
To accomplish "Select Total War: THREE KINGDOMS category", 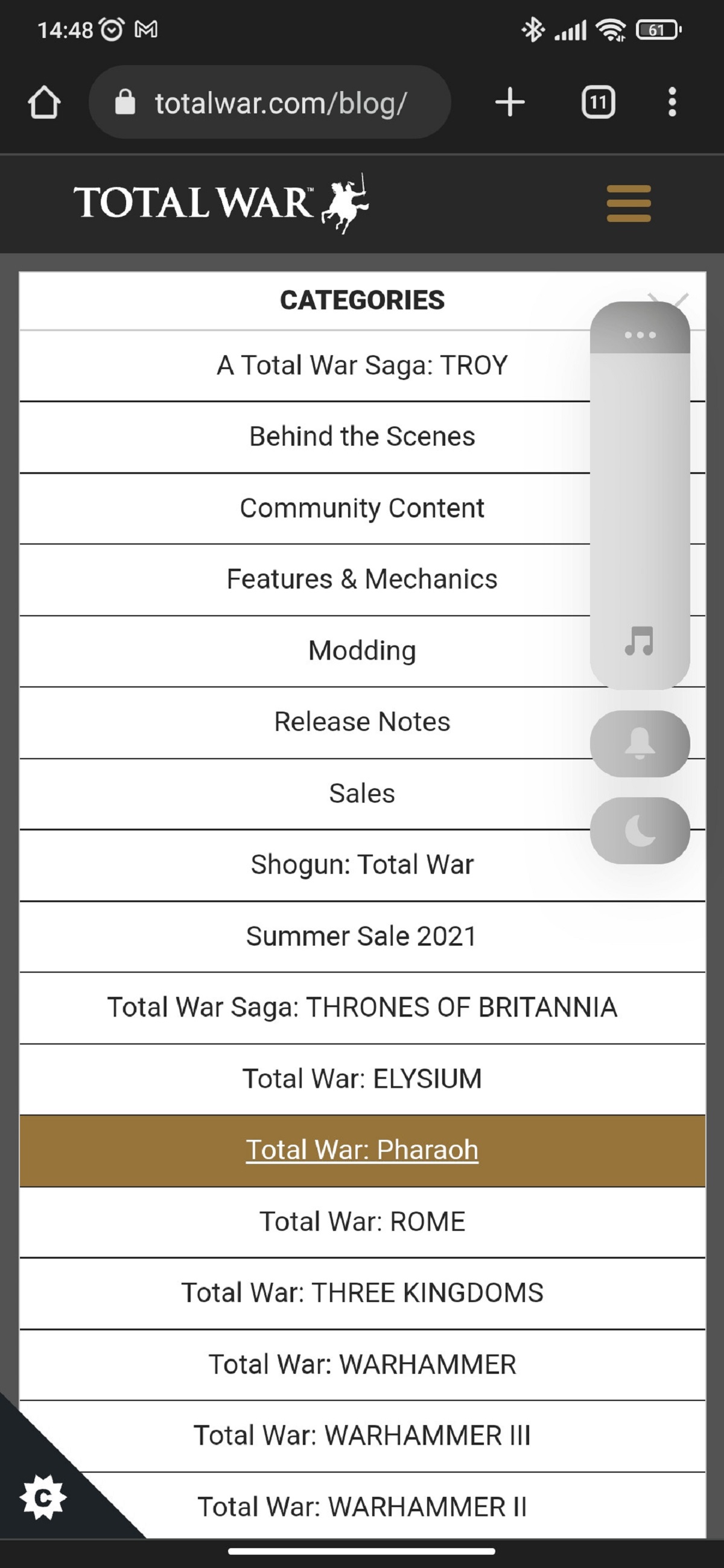I will coord(361,1293).
